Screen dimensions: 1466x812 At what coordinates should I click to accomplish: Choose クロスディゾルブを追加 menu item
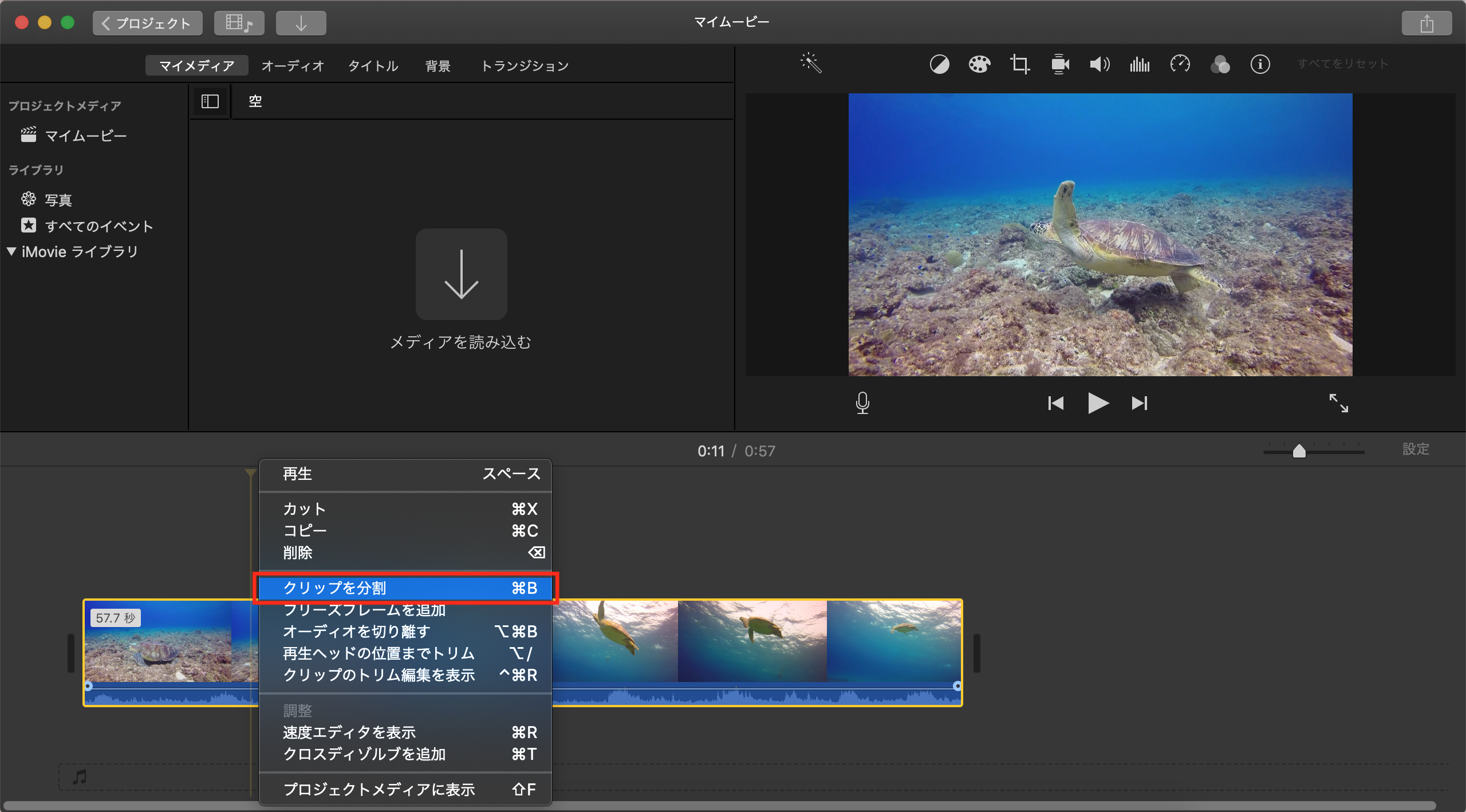coord(405,754)
